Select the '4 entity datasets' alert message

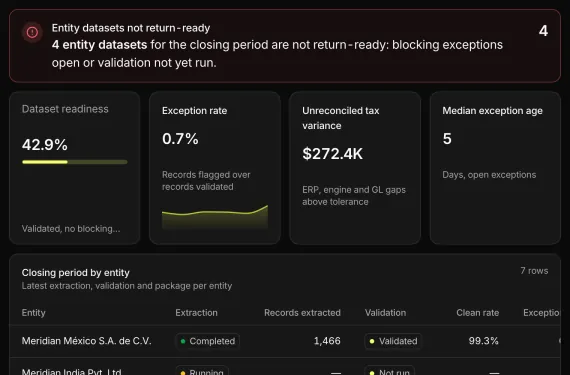point(277,53)
